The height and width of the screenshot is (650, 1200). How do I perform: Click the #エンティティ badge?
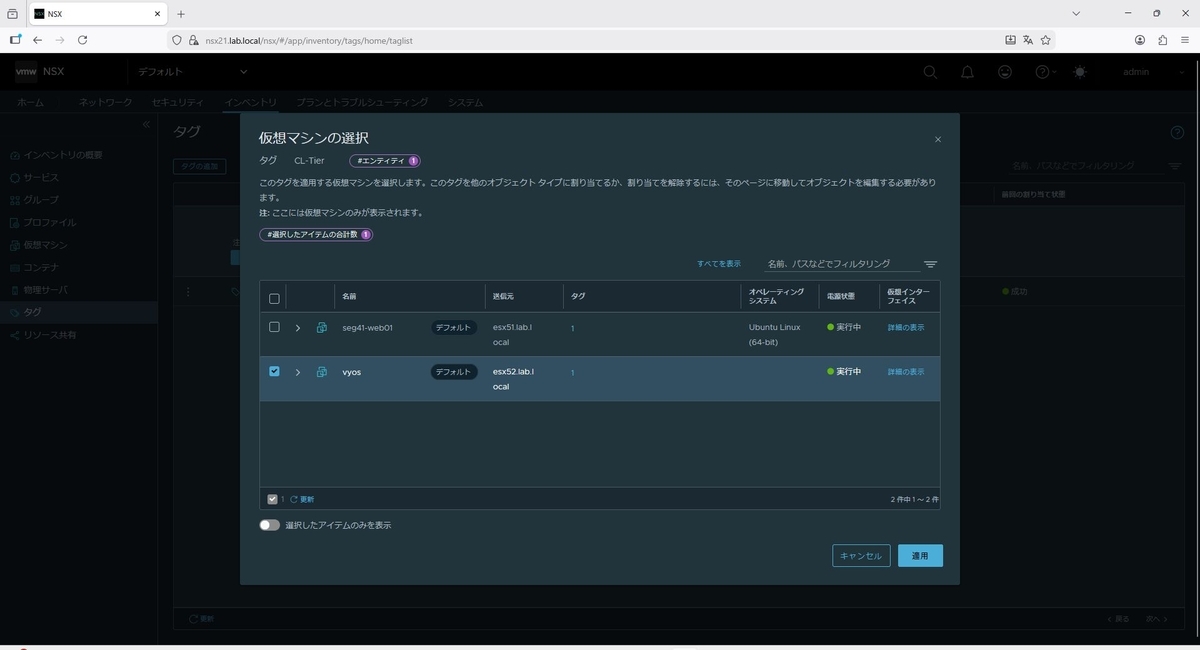(385, 160)
